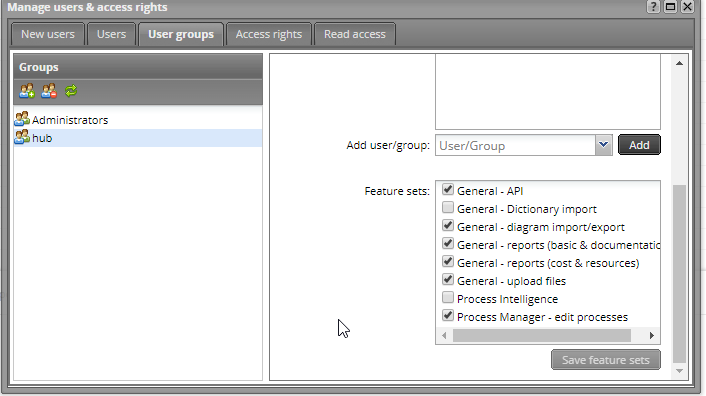Screen dimensions: 706x396
Task: Select the Administrators group icon
Action: click(x=22, y=119)
